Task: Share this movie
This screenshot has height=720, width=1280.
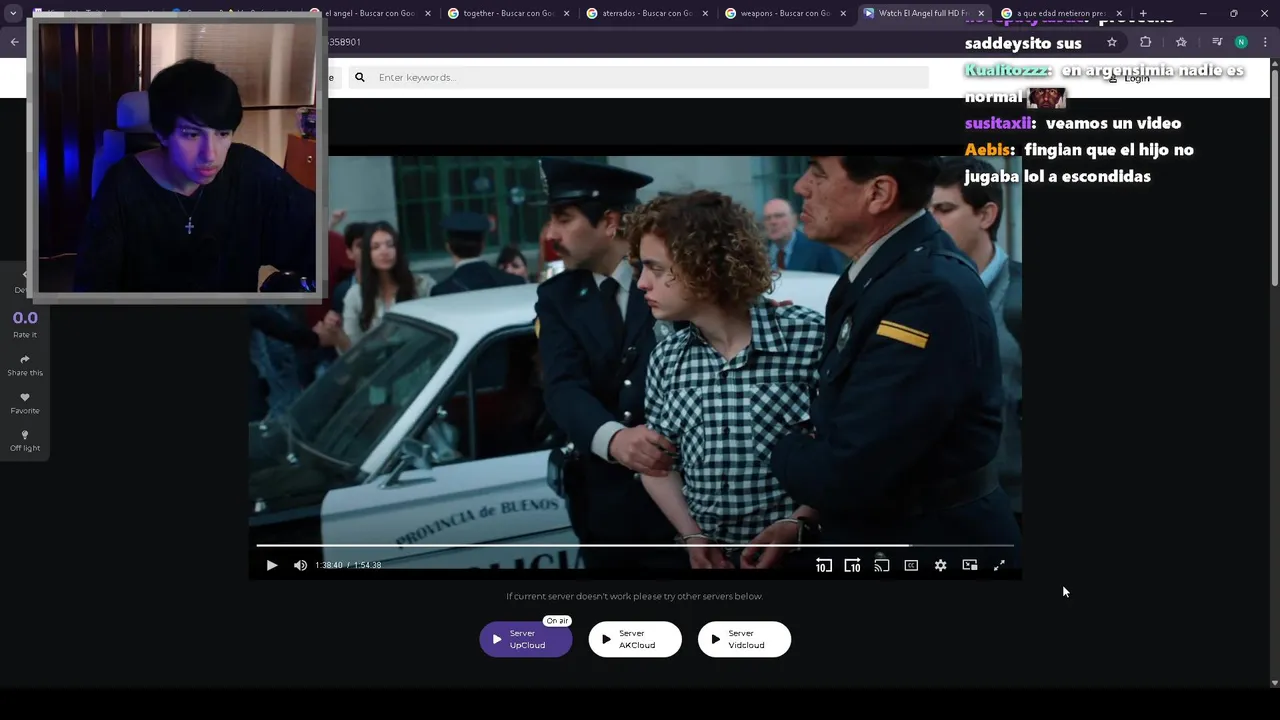Action: 25,365
